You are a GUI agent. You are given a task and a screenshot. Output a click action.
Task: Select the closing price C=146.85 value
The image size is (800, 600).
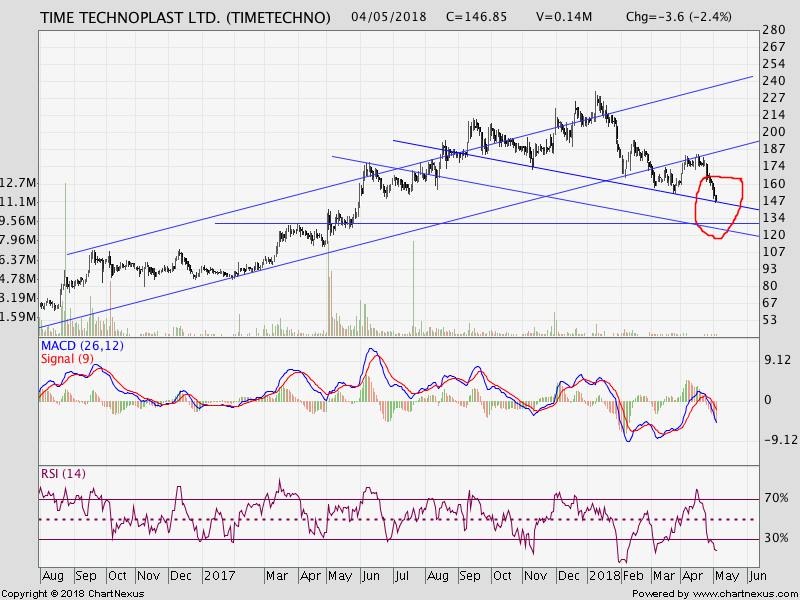[x=471, y=17]
